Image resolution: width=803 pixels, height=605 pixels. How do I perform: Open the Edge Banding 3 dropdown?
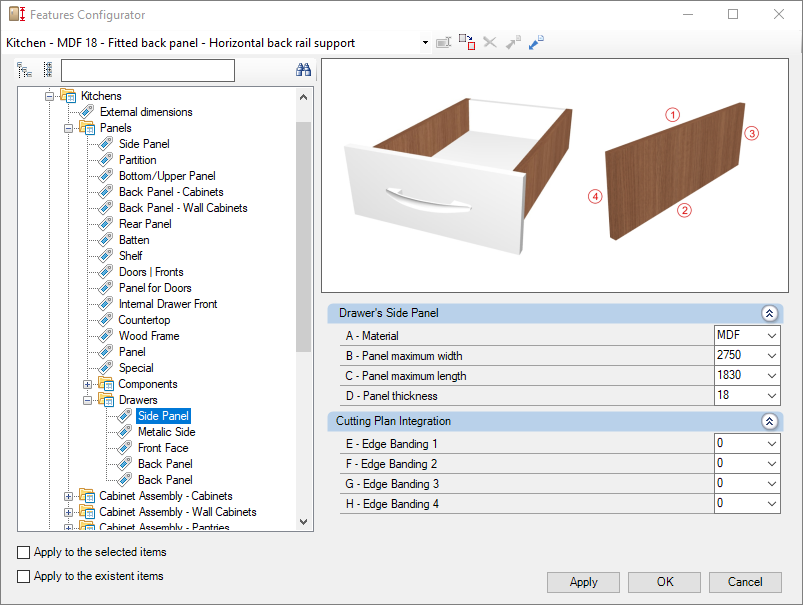point(771,484)
